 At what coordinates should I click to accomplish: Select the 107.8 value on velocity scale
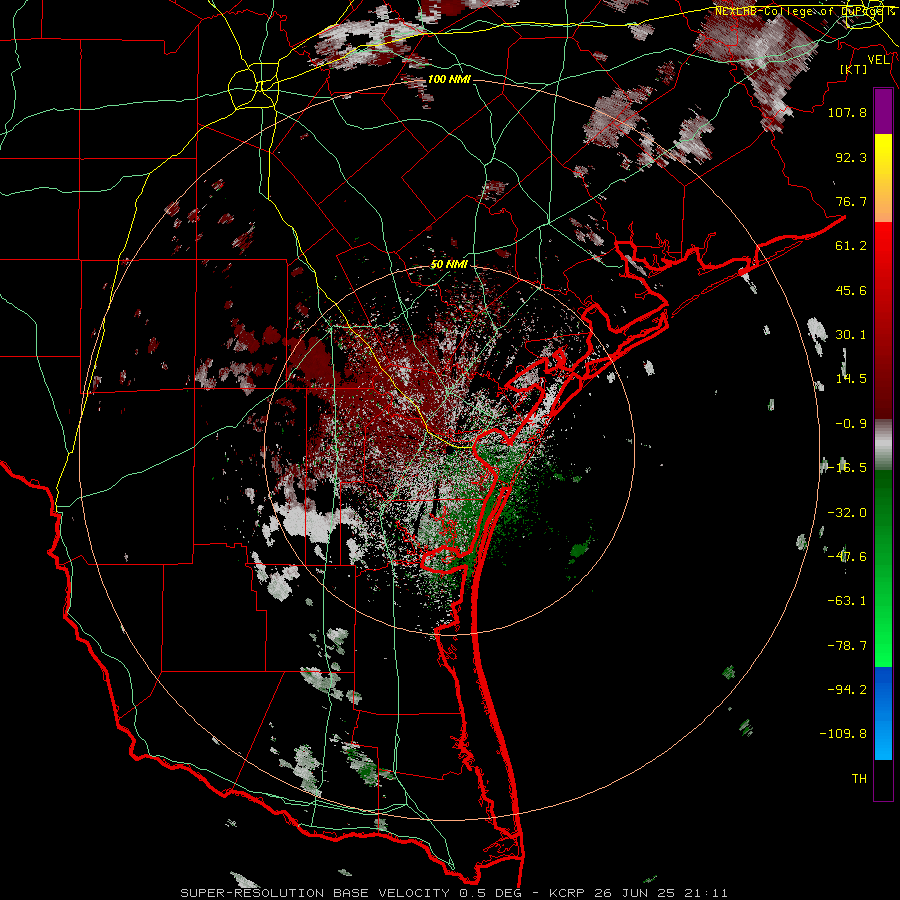847,112
